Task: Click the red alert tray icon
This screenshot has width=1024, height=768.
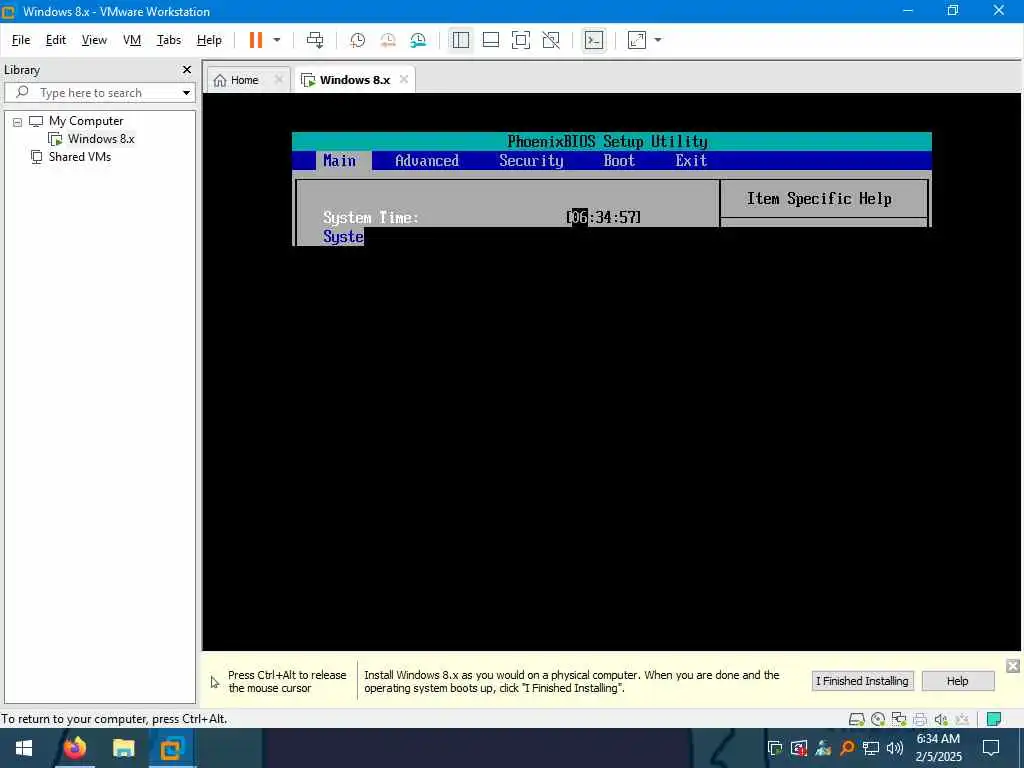Action: click(799, 748)
